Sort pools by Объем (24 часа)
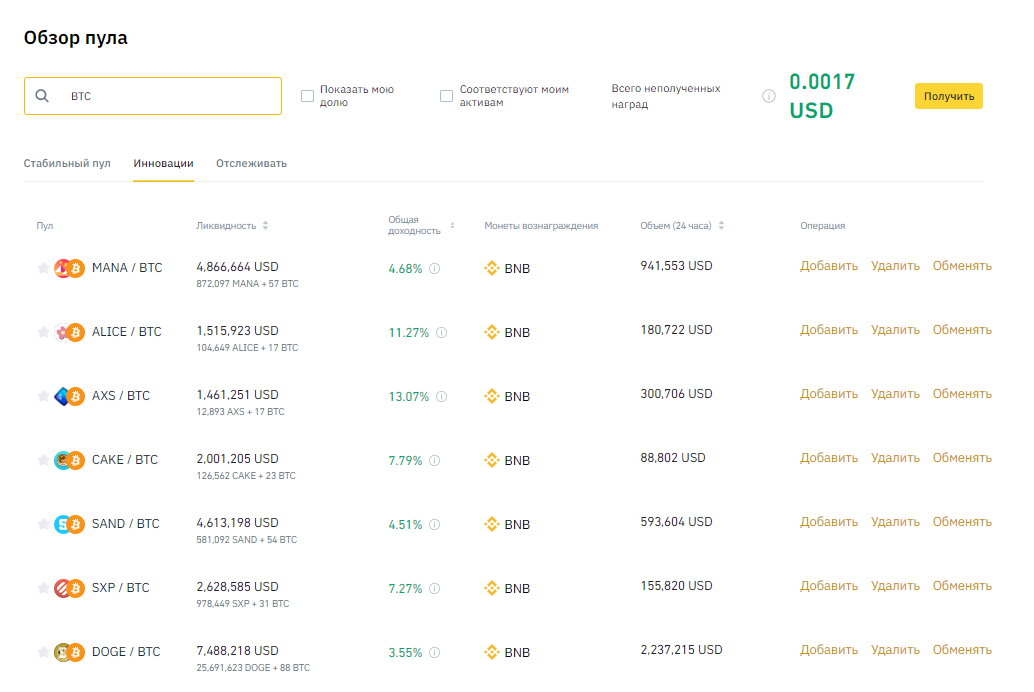Viewport: 1034px width, 692px height. click(720, 225)
